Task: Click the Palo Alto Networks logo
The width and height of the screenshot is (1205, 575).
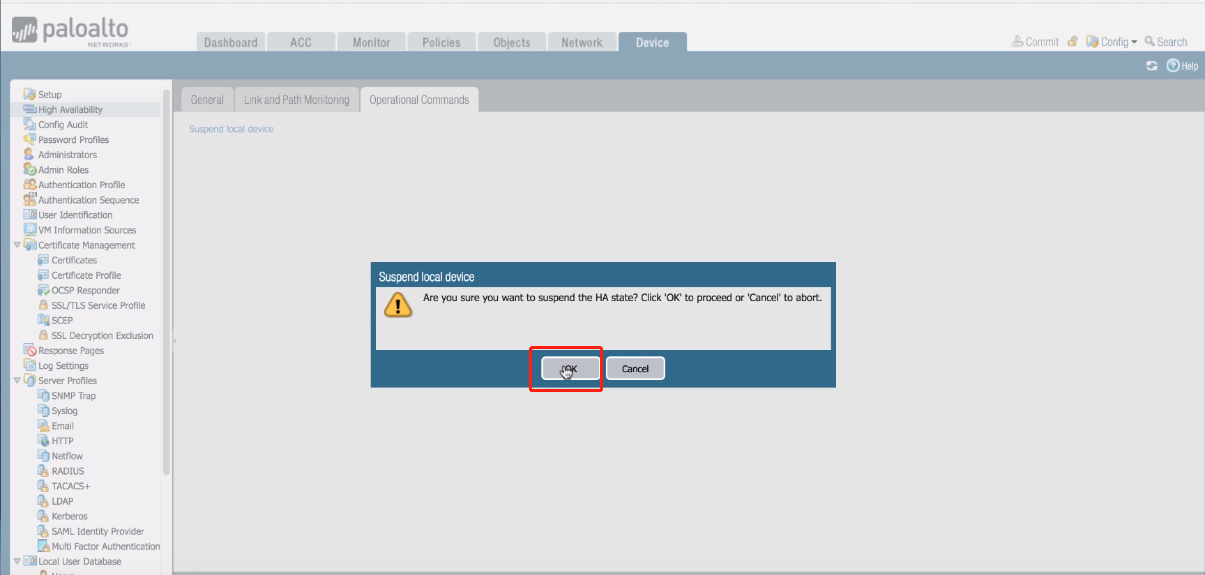Action: 70,32
